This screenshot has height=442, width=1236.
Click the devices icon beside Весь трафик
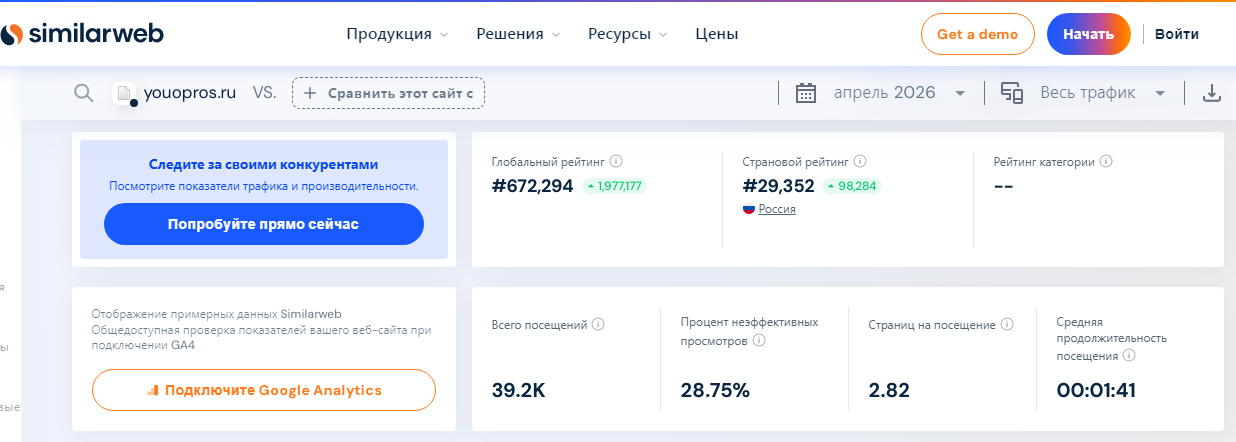click(x=1012, y=93)
